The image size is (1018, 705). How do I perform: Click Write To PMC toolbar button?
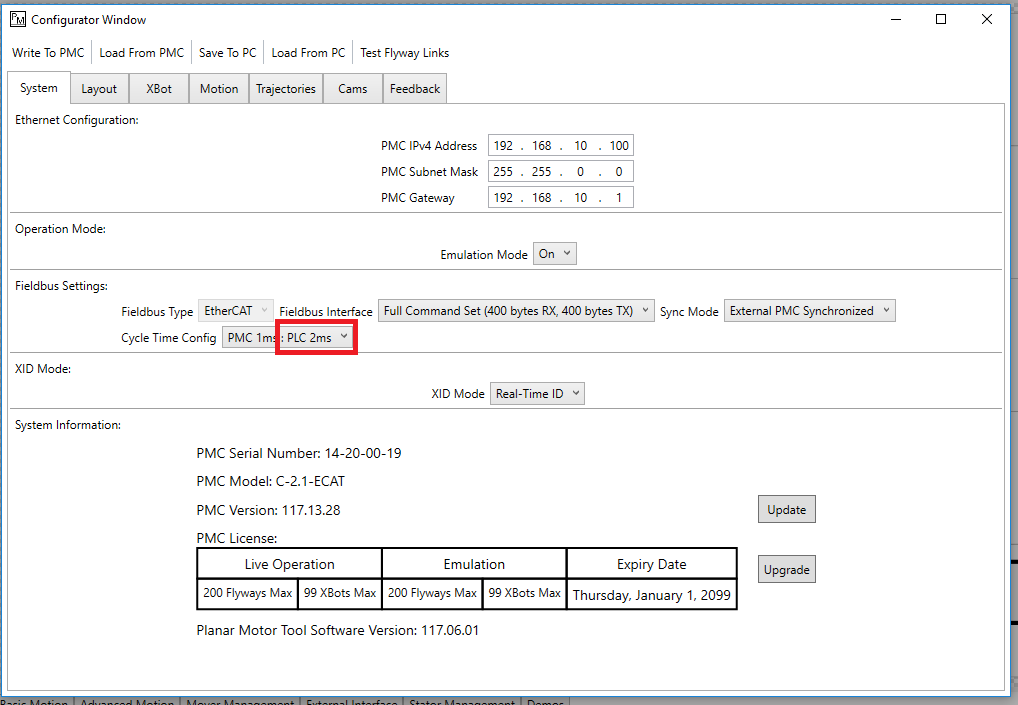(48, 53)
